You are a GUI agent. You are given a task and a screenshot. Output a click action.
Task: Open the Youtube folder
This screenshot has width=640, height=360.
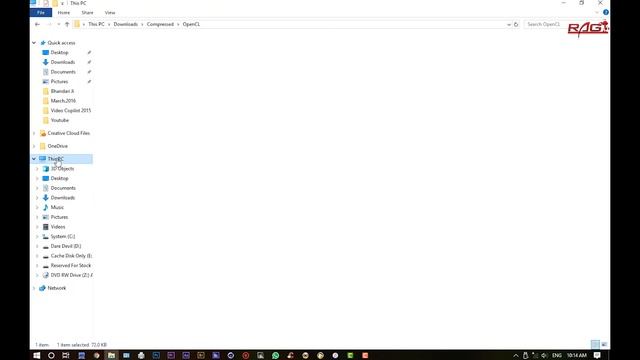[x=60, y=120]
